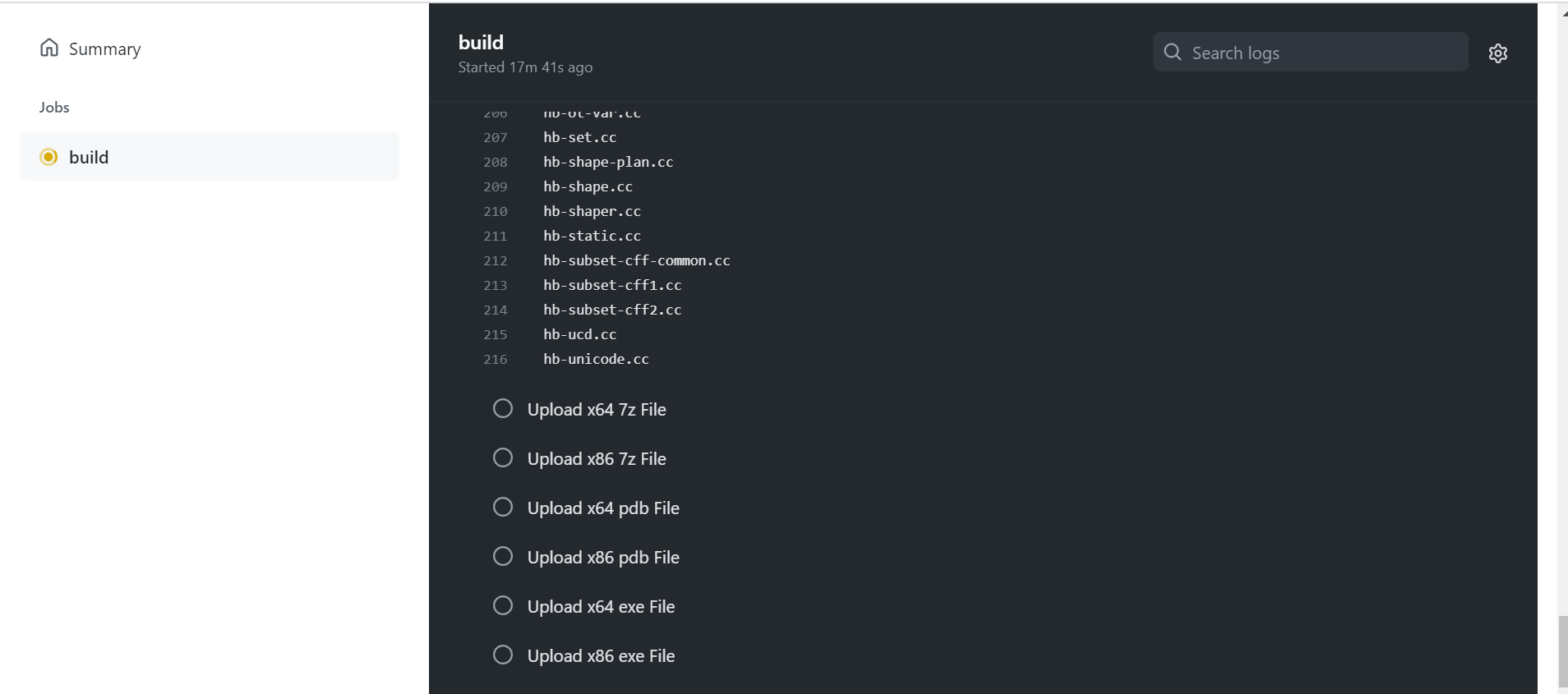Click line number 212 in the log

495,260
